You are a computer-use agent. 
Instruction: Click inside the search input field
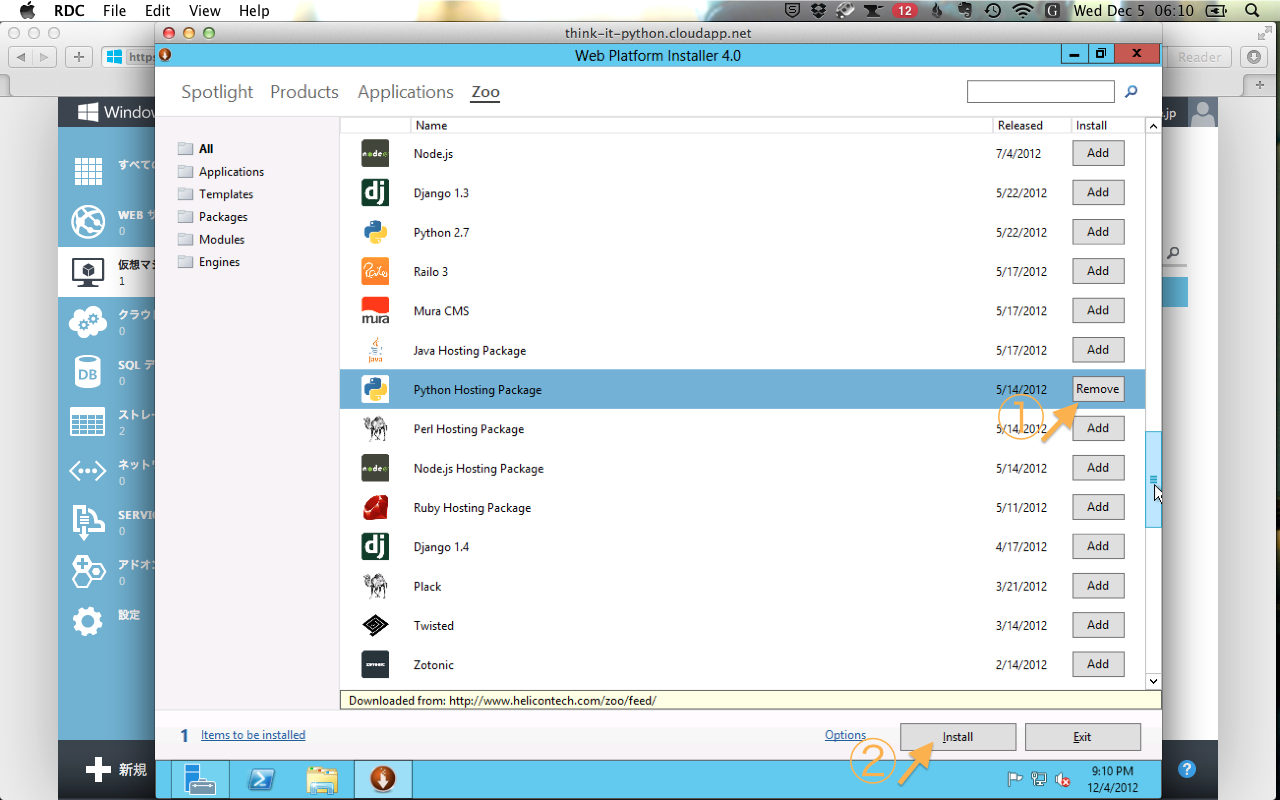tap(1040, 91)
